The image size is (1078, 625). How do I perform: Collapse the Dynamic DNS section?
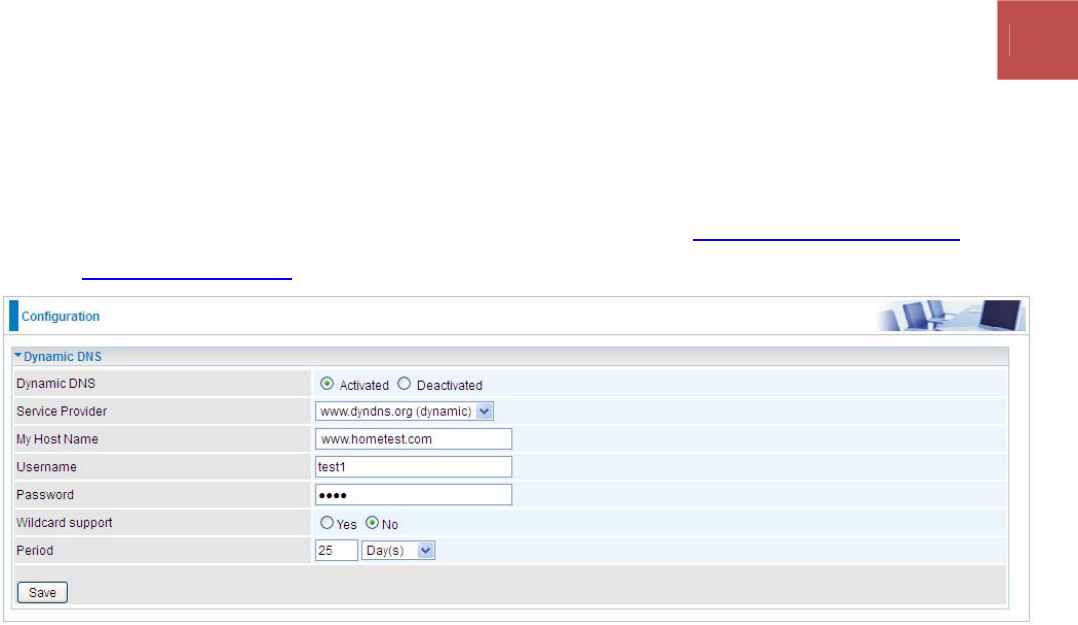click(18, 356)
